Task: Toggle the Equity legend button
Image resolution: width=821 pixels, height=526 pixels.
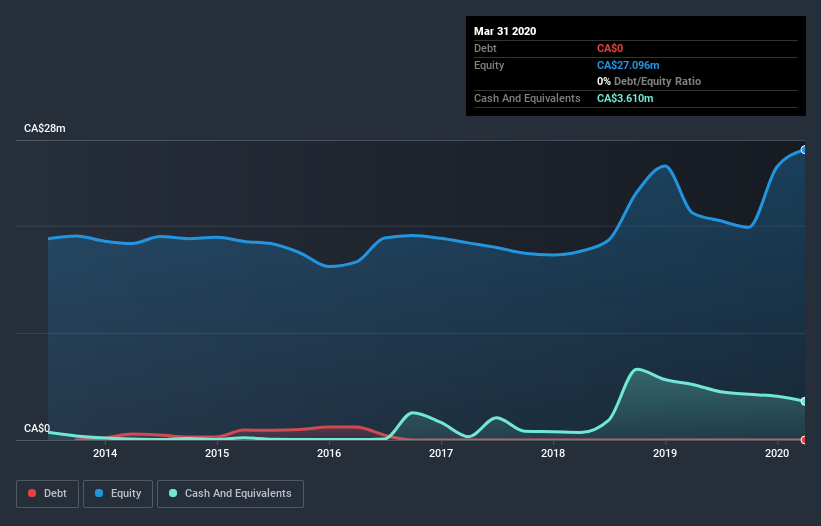Action: pyautogui.click(x=118, y=494)
